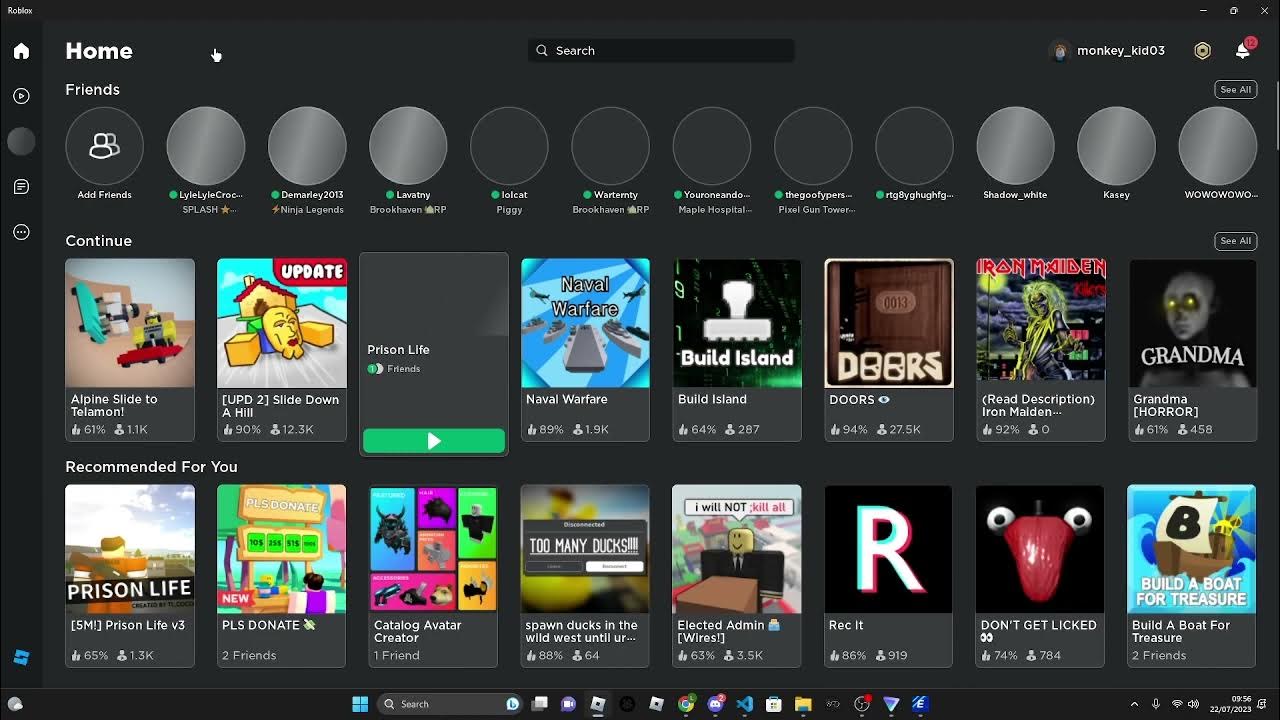1280x720 pixels.
Task: Click the Windows Start button
Action: 360,704
